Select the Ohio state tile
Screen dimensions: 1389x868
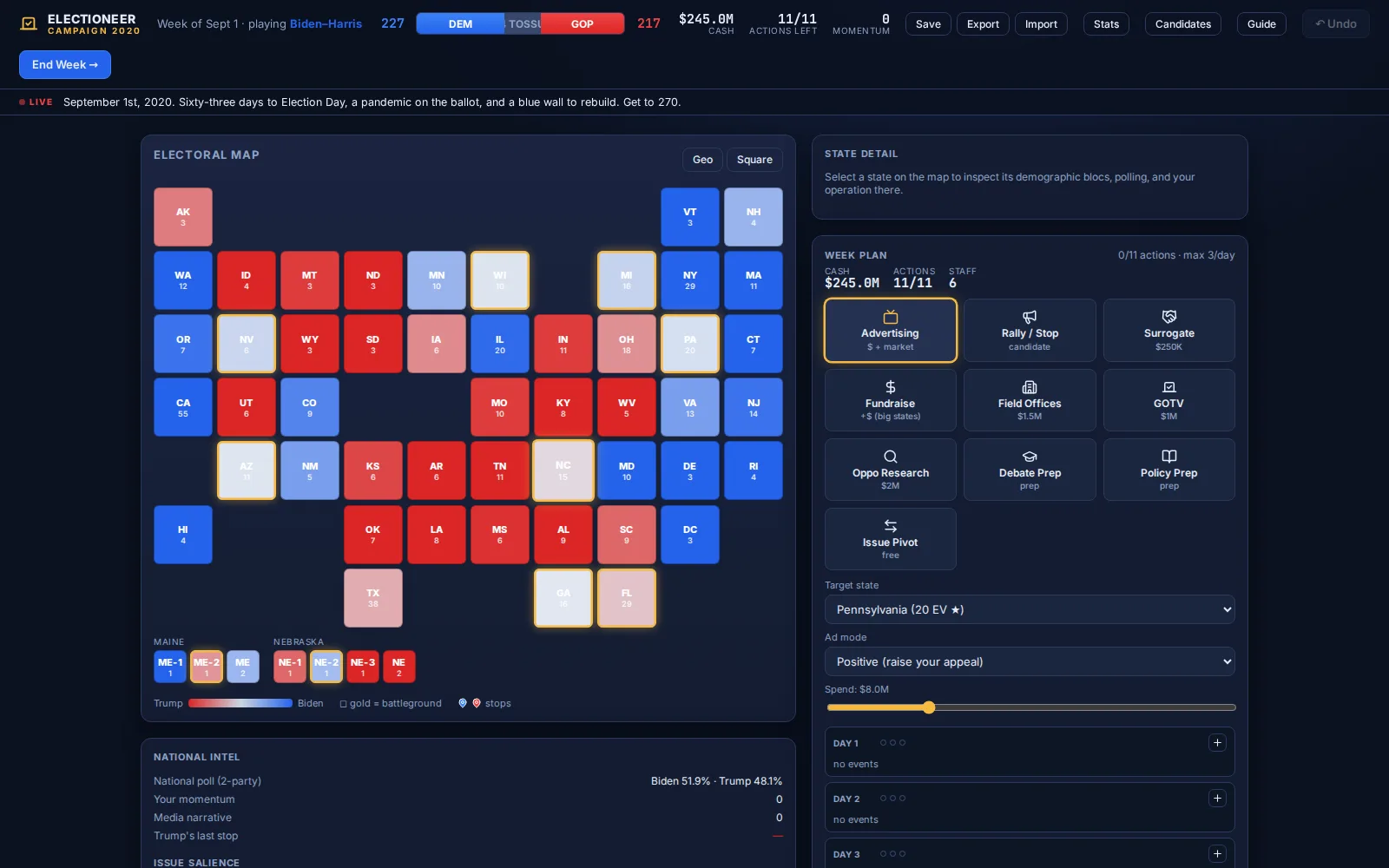pos(627,344)
